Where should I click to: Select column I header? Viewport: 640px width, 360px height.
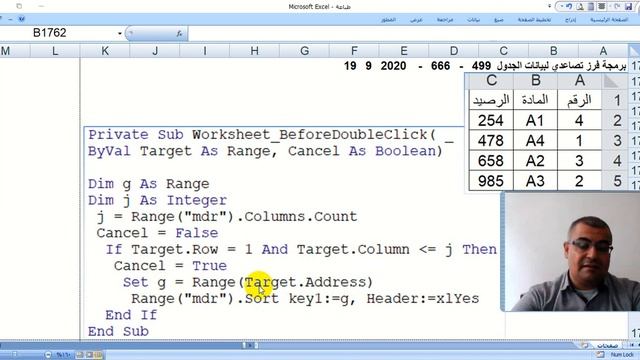(204, 51)
